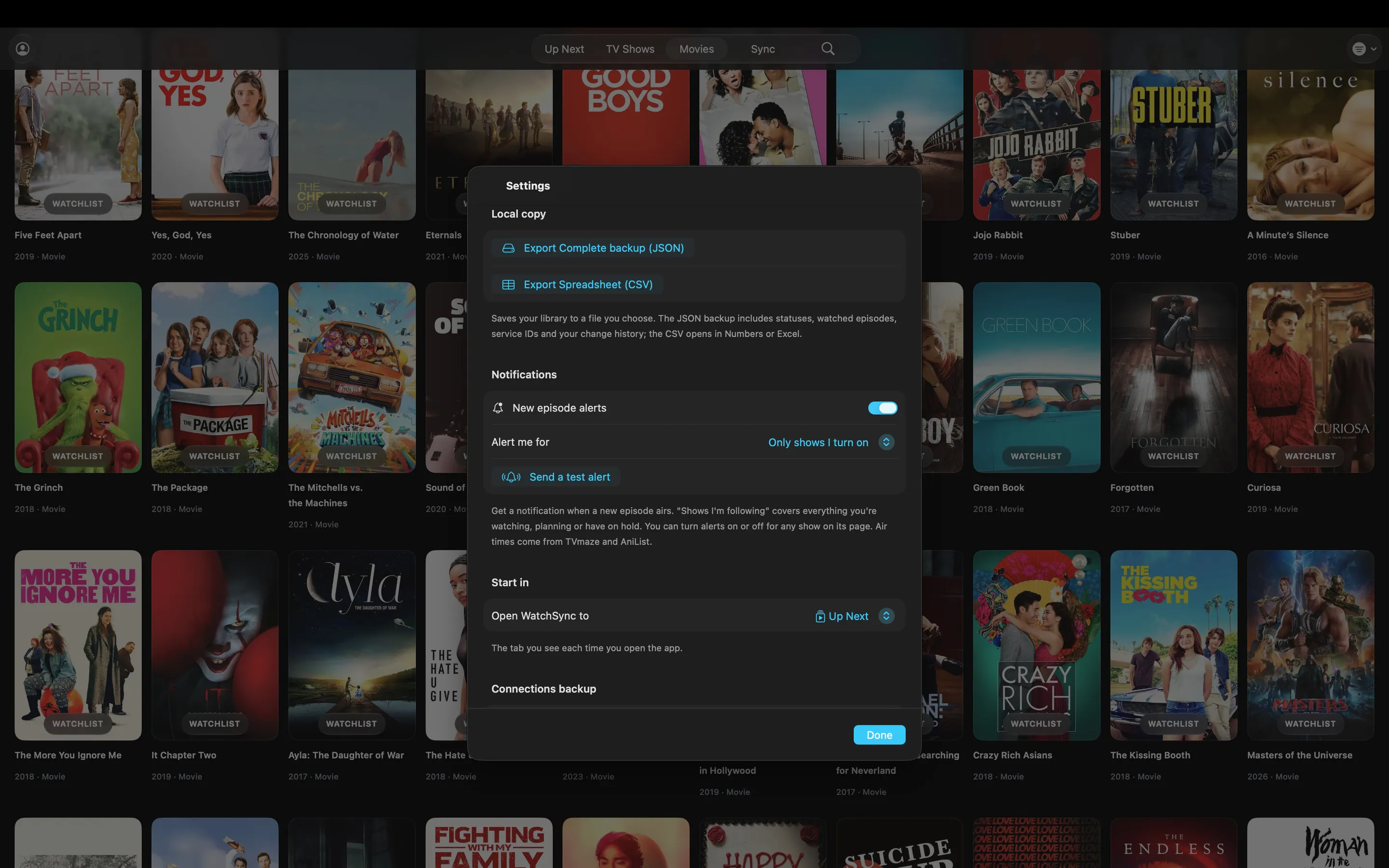Image resolution: width=1389 pixels, height=868 pixels.
Task: Toggle New episode alerts switch off
Action: 882,408
